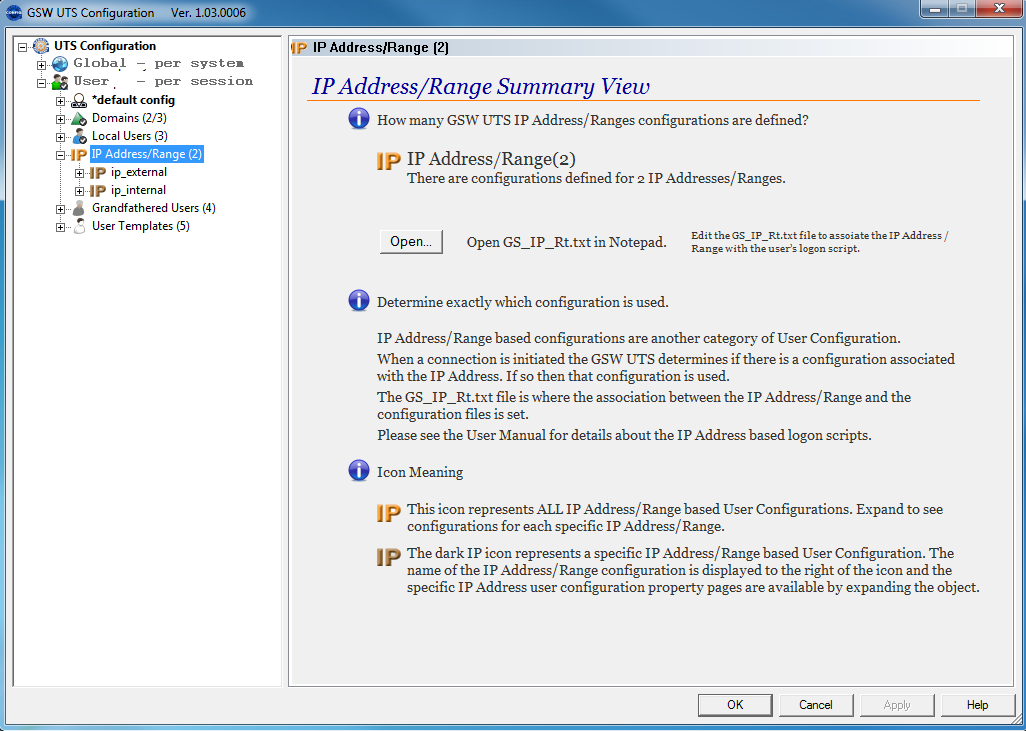Open Help for this dialog

977,705
